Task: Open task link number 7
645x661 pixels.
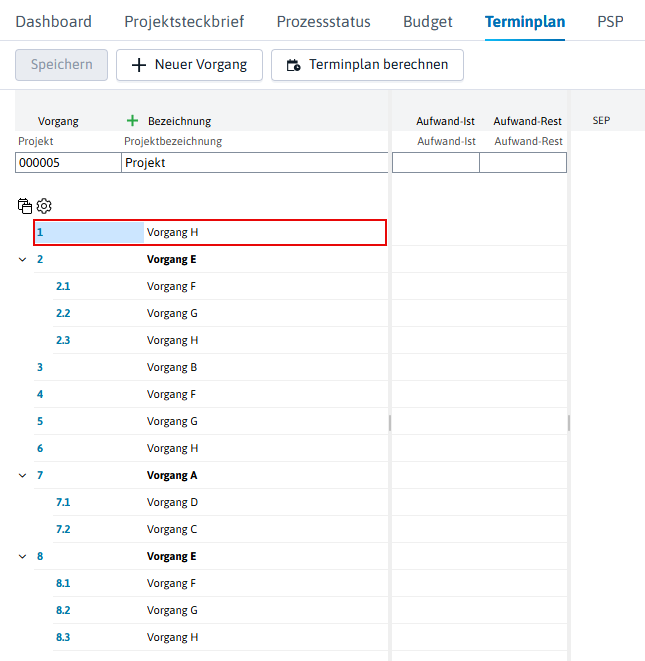Action: [x=40, y=475]
